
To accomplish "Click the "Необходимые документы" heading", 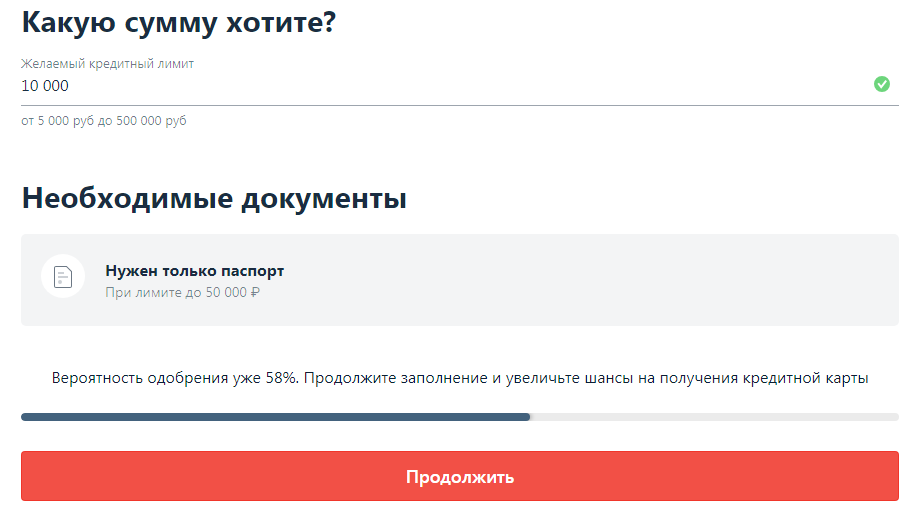I will coord(214,198).
